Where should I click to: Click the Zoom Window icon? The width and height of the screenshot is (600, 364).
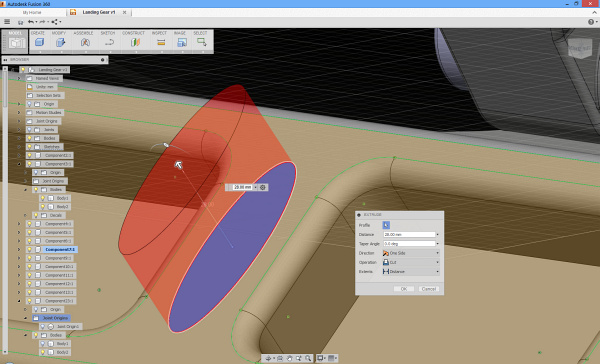coord(298,358)
